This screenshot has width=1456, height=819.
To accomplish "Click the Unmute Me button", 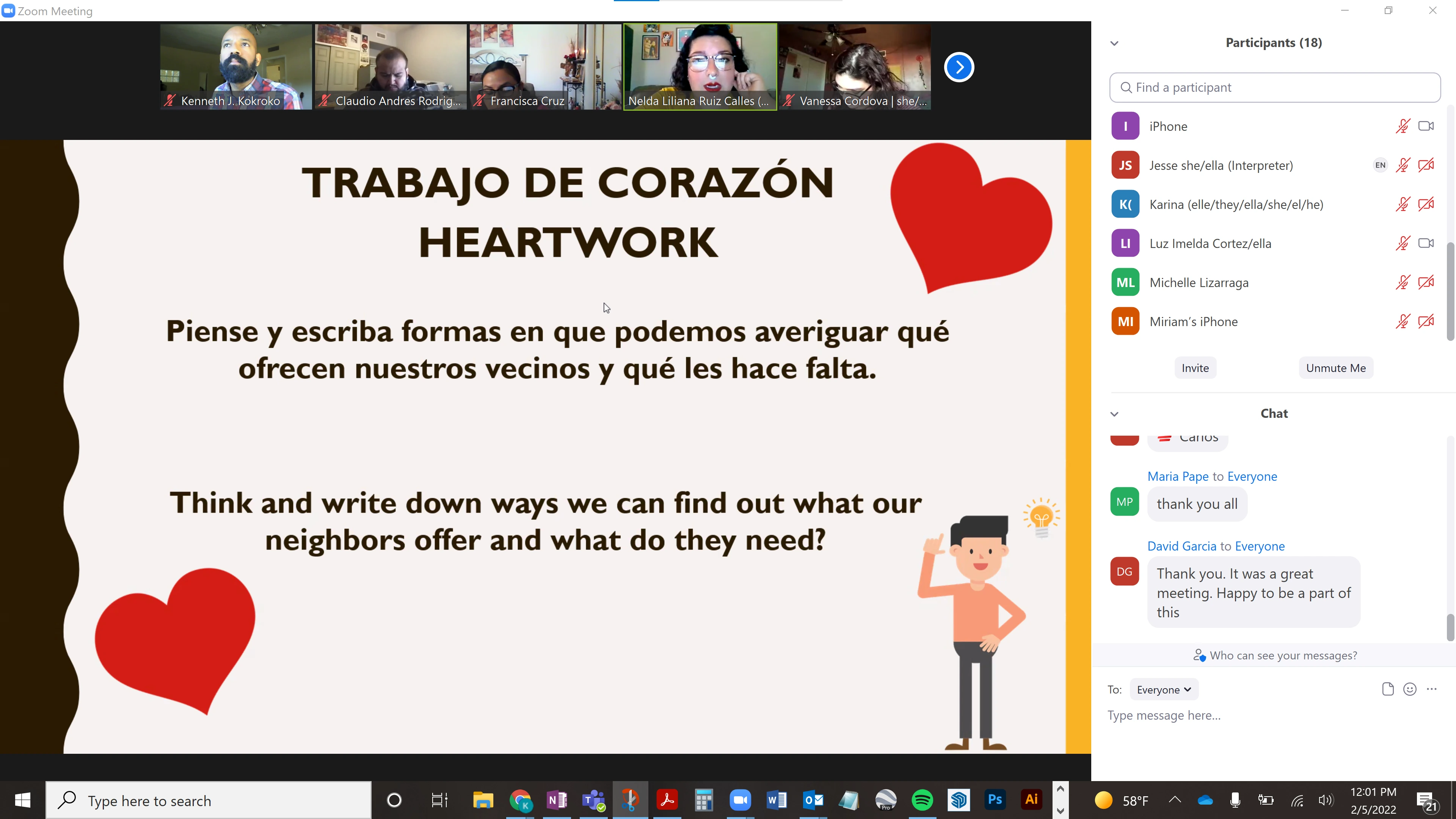I will click(x=1335, y=368).
